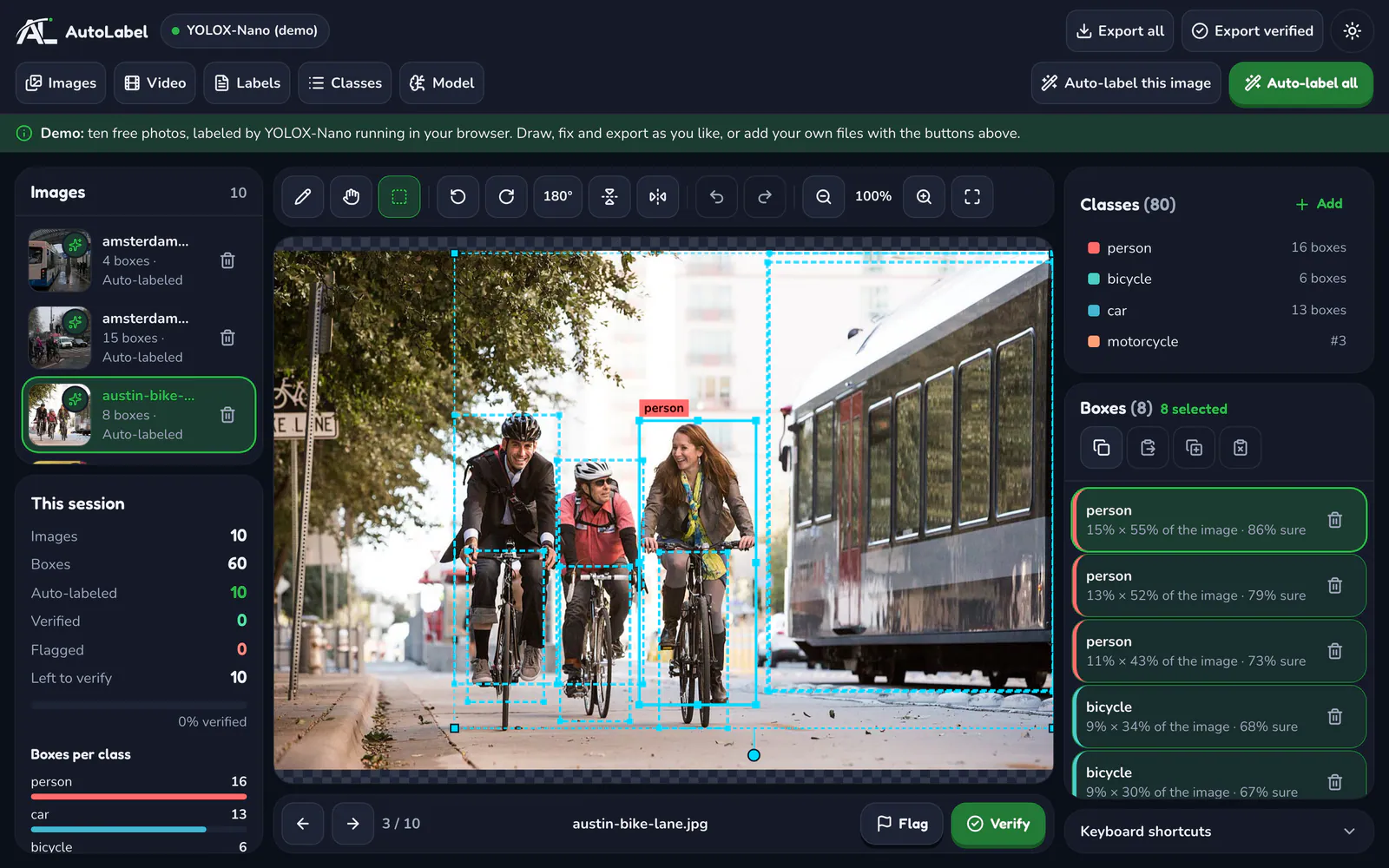Open the 15 boxes amsterdam thumbnail
This screenshot has height=868, width=1389.
pos(59,338)
